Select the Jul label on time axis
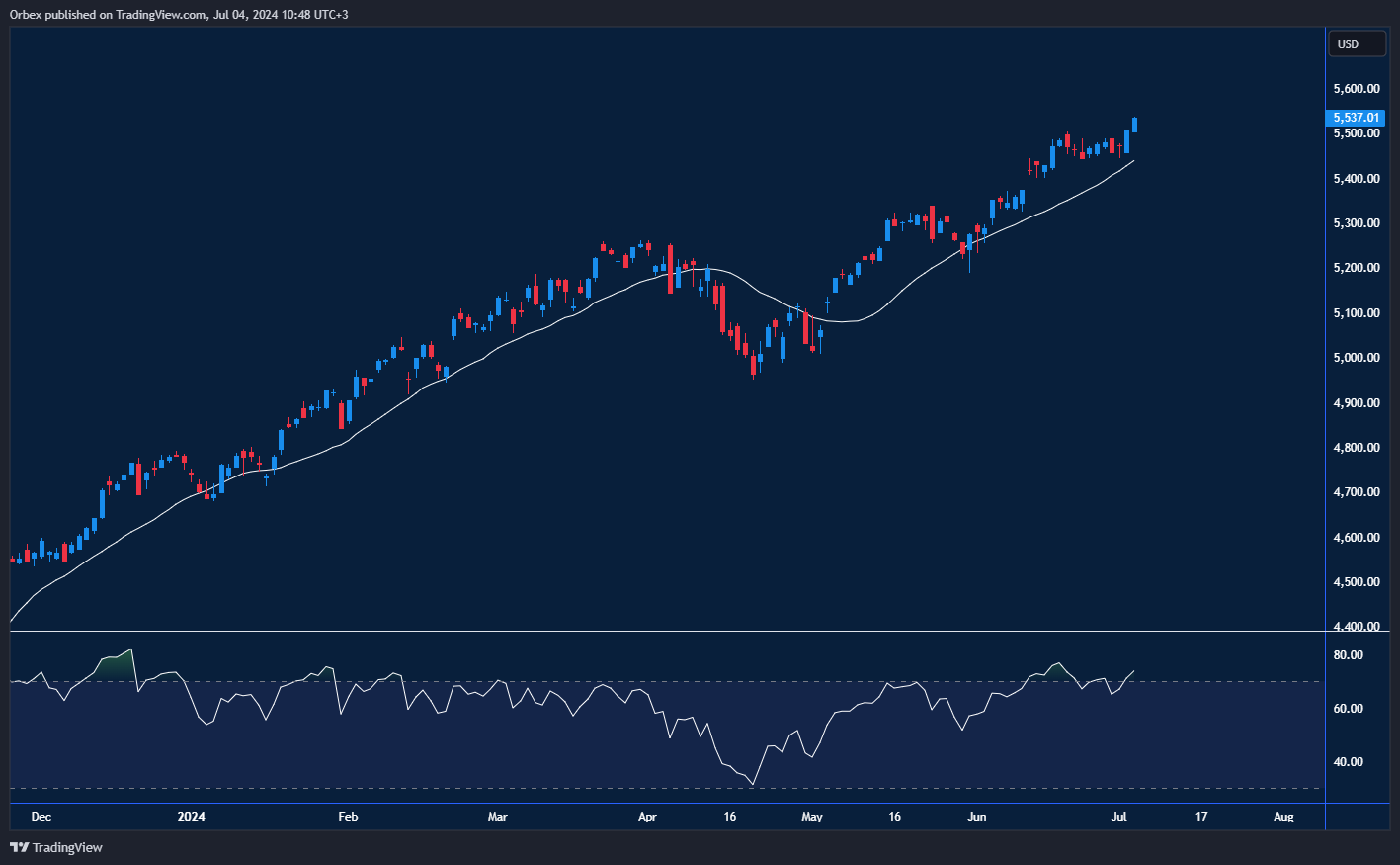 click(x=1119, y=817)
